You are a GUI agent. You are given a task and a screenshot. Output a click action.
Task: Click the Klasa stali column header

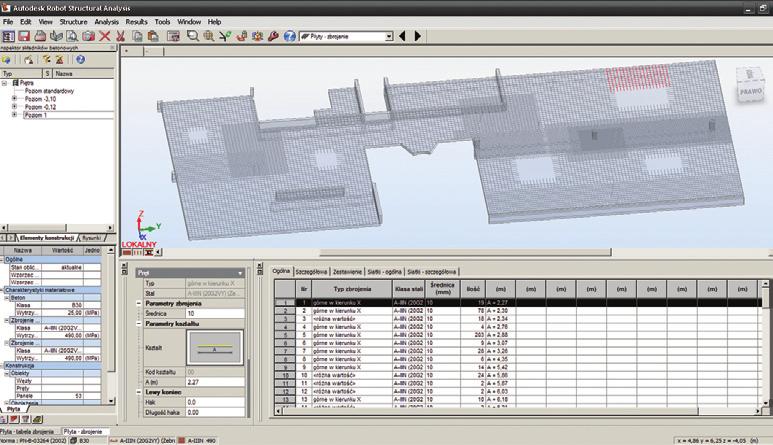point(409,289)
